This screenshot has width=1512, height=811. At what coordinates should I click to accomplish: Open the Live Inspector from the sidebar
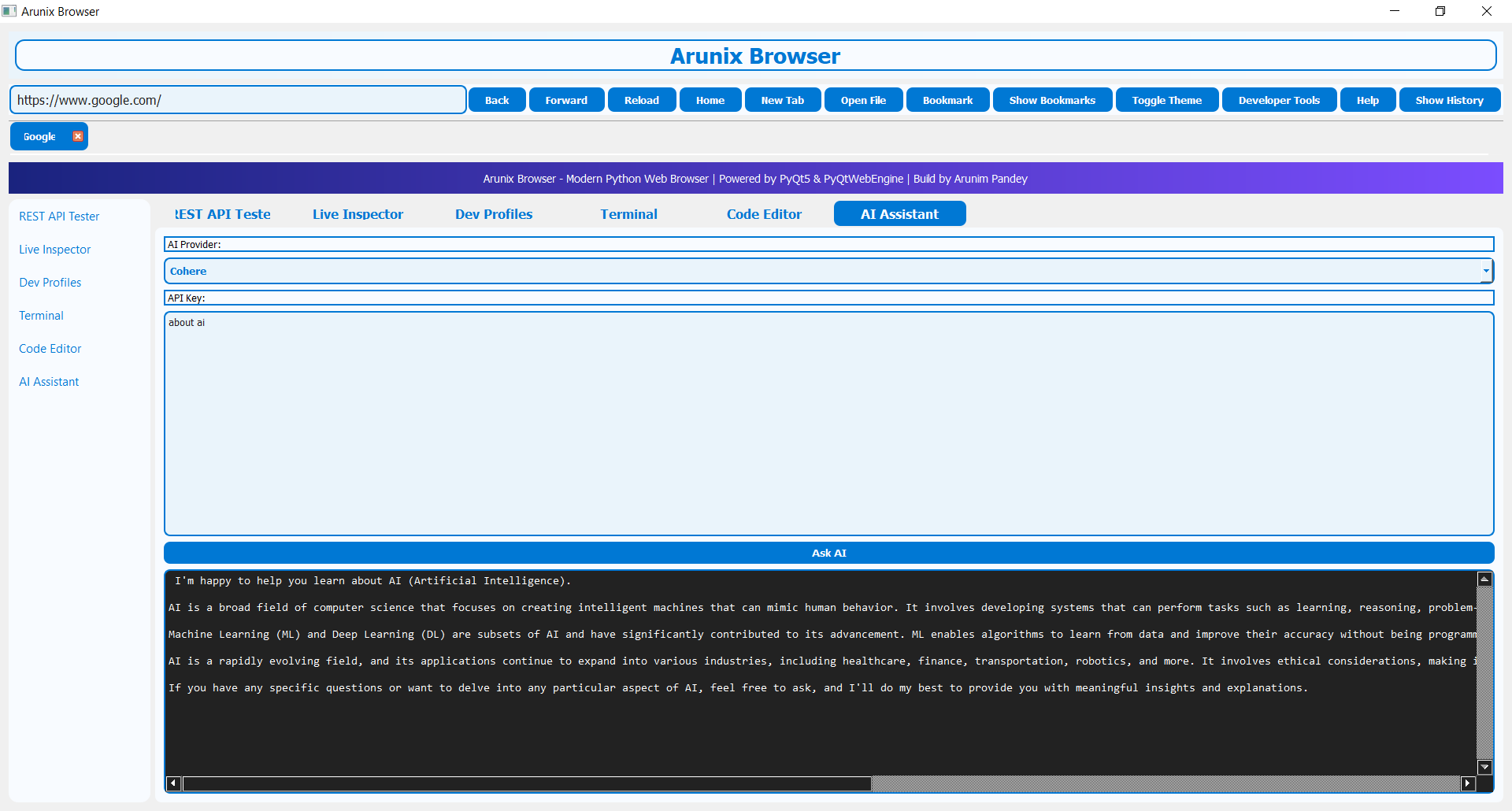(x=54, y=249)
